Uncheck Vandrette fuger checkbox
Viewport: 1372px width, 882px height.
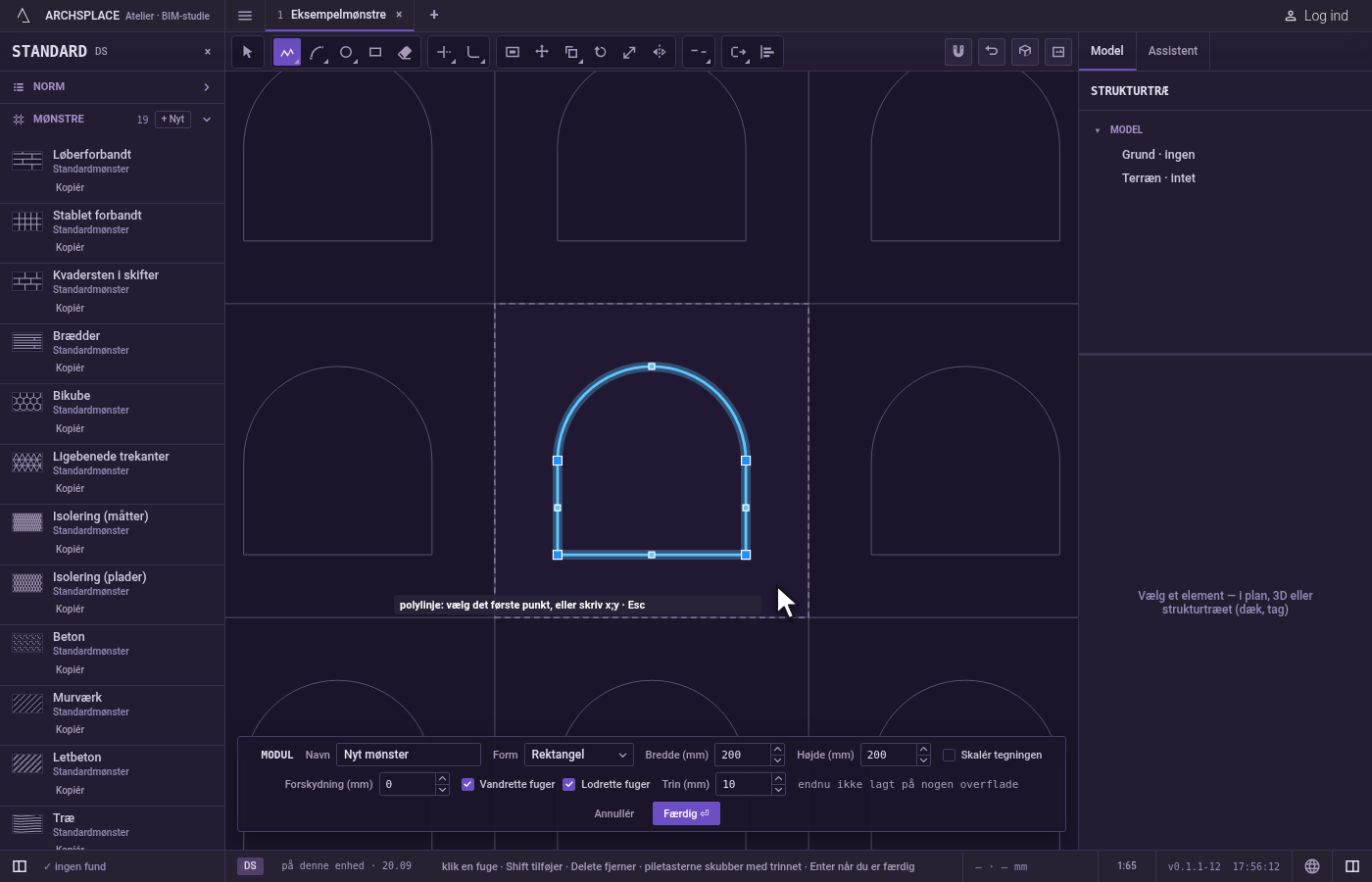point(468,784)
